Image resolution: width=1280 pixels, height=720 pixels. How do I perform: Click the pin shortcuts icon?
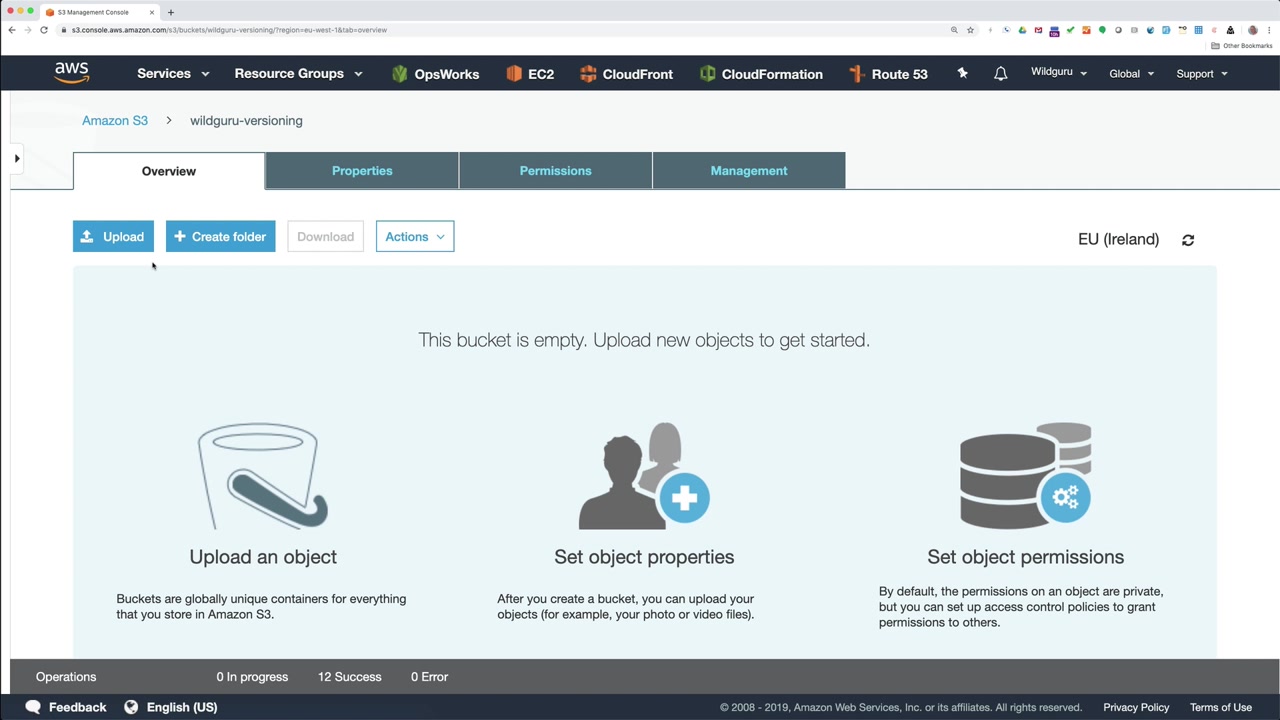(962, 73)
